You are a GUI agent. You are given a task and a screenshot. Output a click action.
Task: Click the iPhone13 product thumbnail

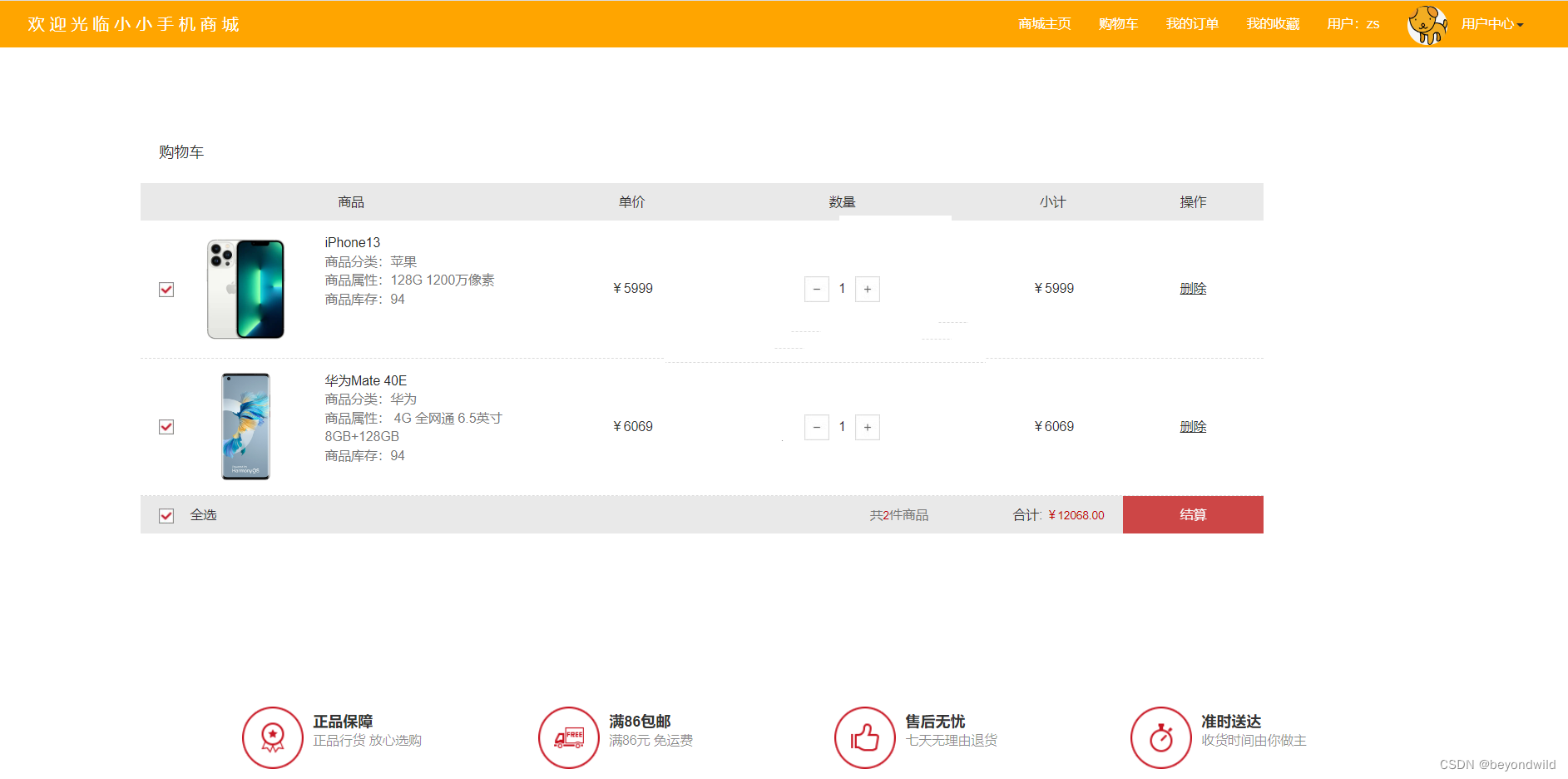[x=245, y=289]
